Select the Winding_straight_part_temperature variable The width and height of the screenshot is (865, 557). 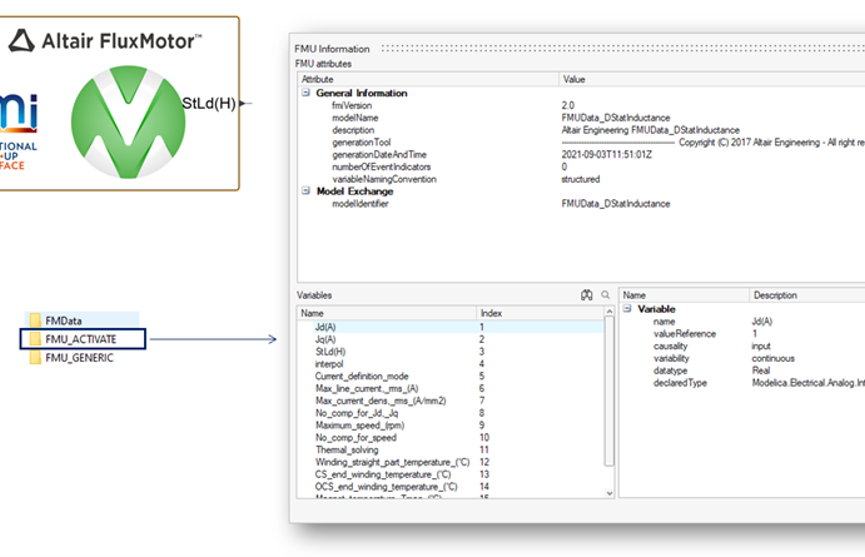point(451,462)
